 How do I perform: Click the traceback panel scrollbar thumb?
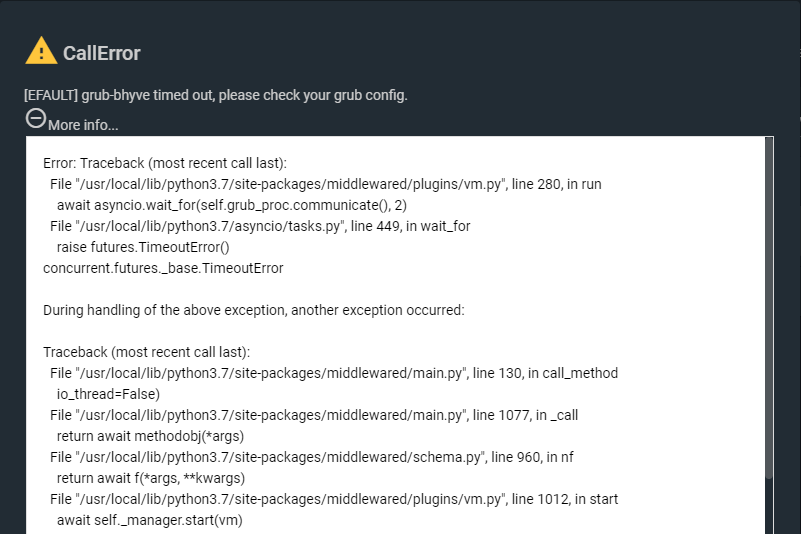coord(769,307)
